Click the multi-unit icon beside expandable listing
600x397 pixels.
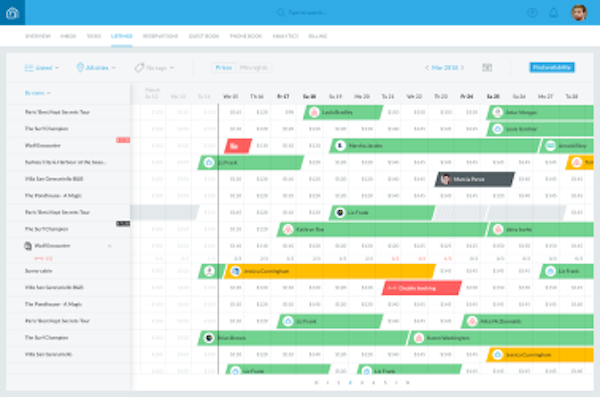28,246
